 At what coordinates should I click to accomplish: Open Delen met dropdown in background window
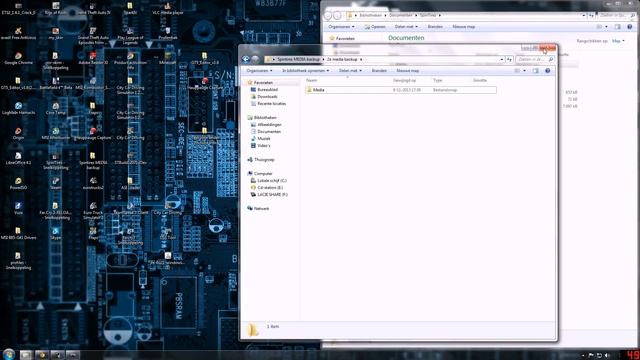coord(406,27)
